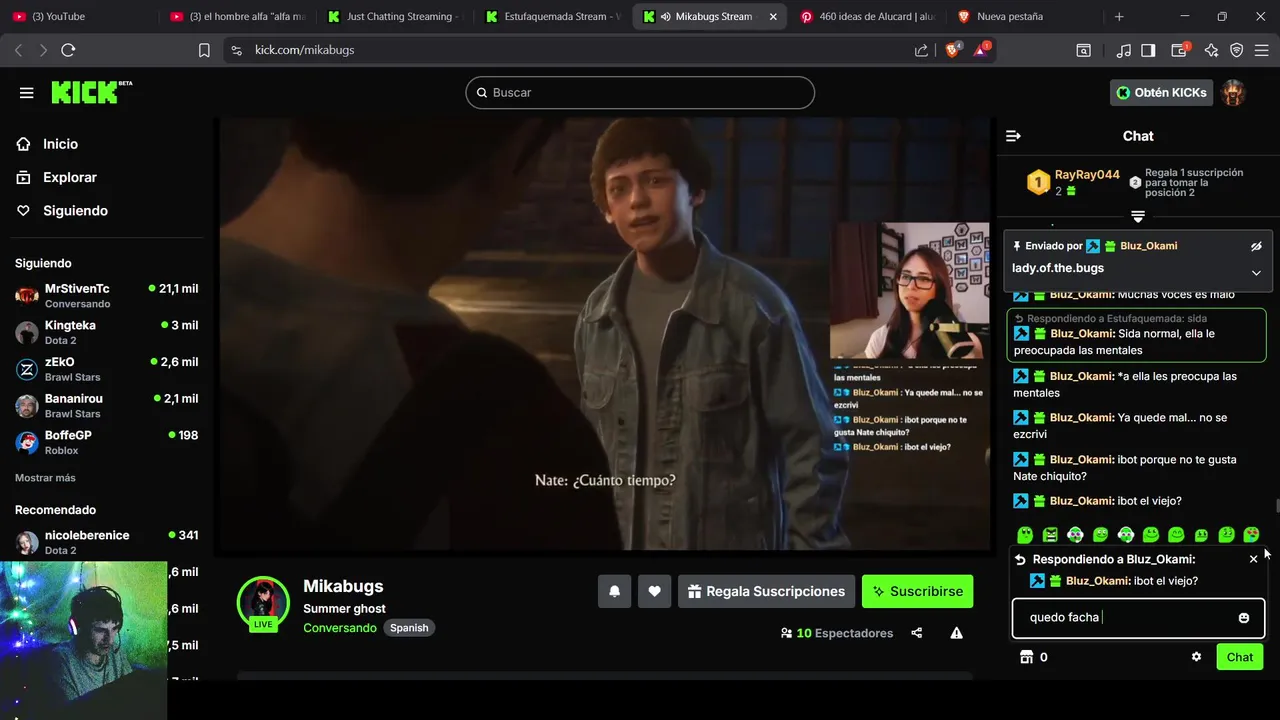The width and height of the screenshot is (1280, 720).
Task: Reload the page
Action: pos(68,50)
